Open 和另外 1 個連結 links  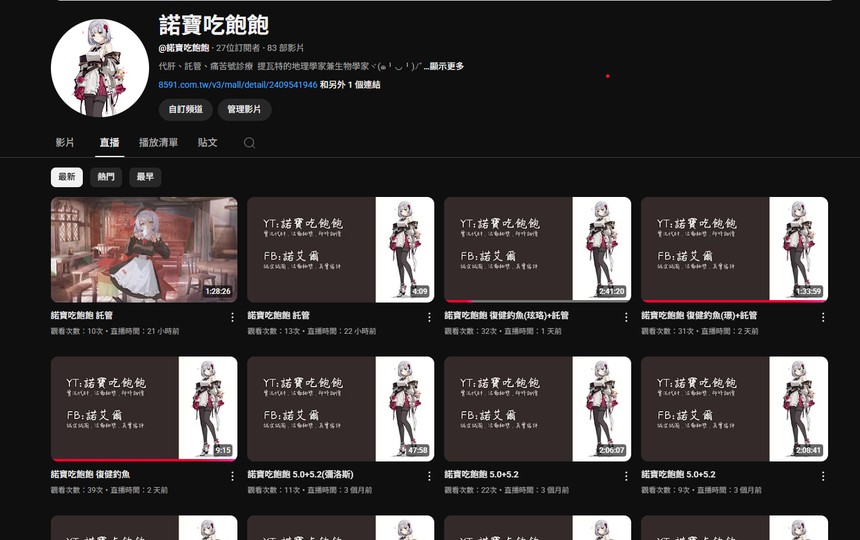(350, 84)
